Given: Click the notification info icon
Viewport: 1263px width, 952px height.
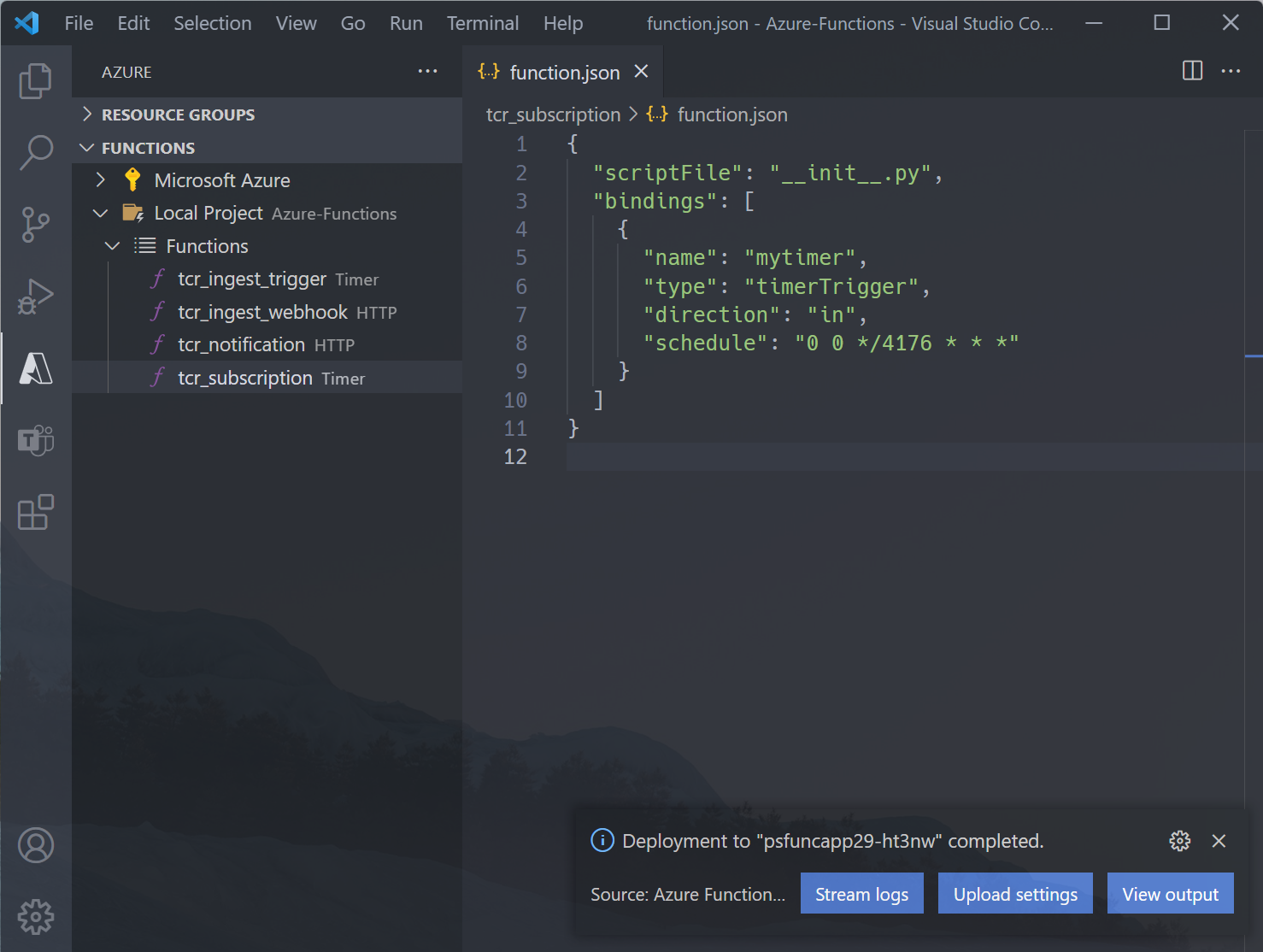Looking at the screenshot, I should point(602,841).
